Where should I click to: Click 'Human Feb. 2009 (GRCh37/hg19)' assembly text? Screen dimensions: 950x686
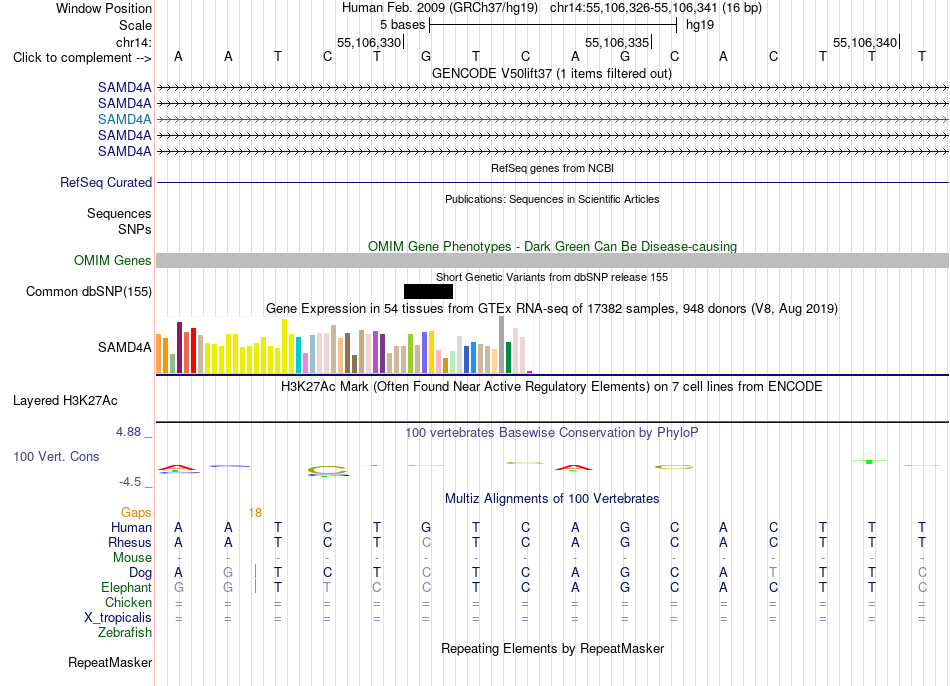[x=440, y=8]
